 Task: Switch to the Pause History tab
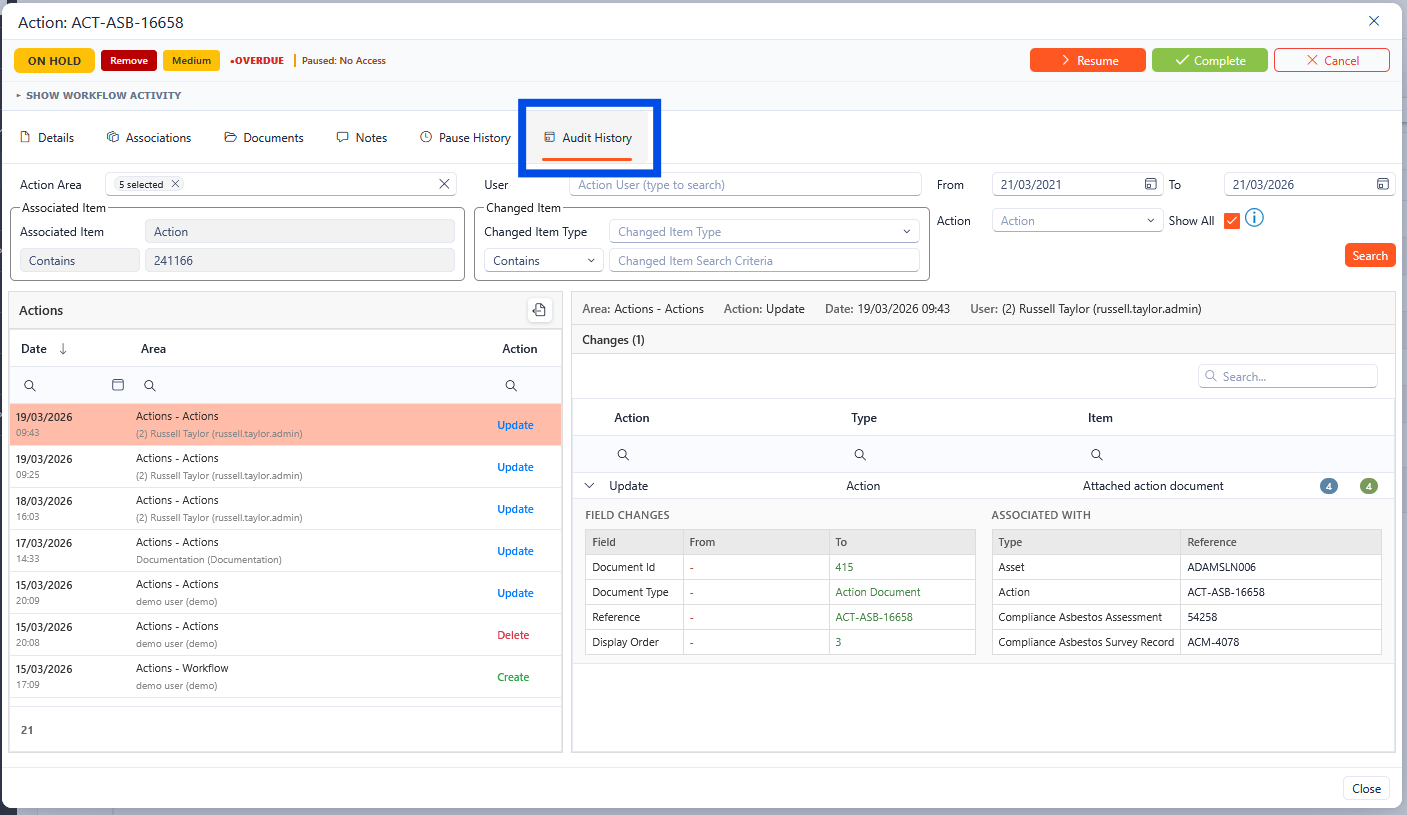coord(465,138)
